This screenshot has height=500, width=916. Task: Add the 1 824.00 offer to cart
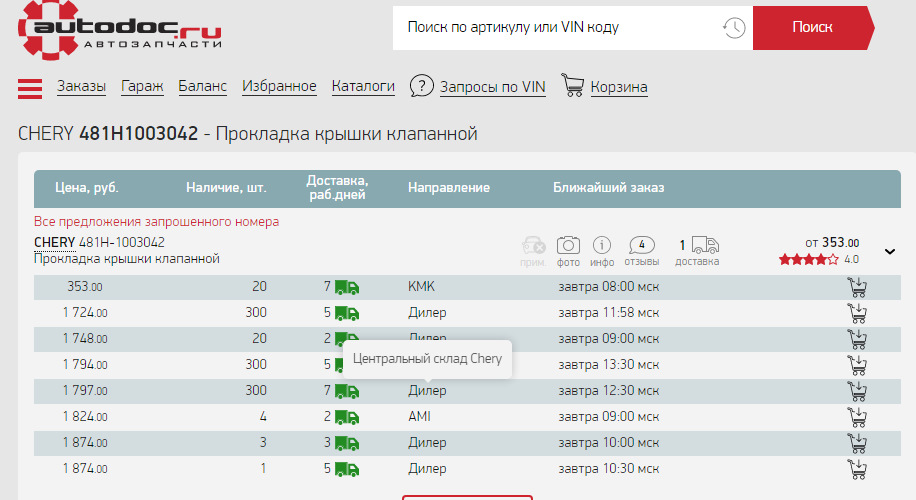[x=857, y=417]
